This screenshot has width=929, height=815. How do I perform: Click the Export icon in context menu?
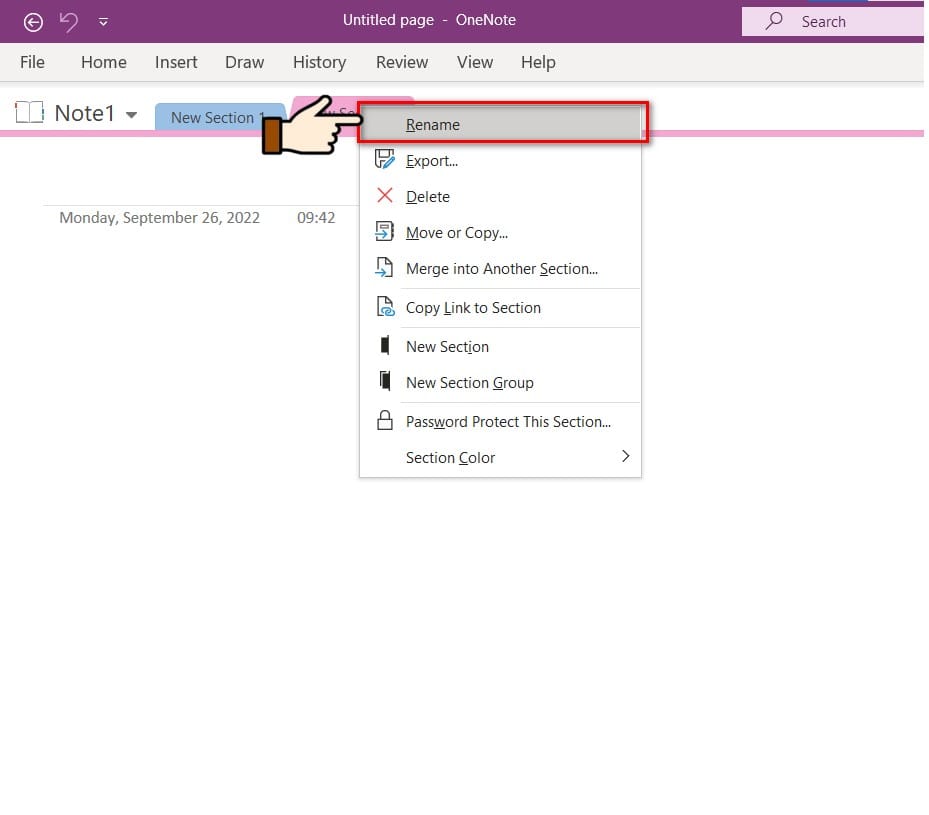click(x=385, y=160)
